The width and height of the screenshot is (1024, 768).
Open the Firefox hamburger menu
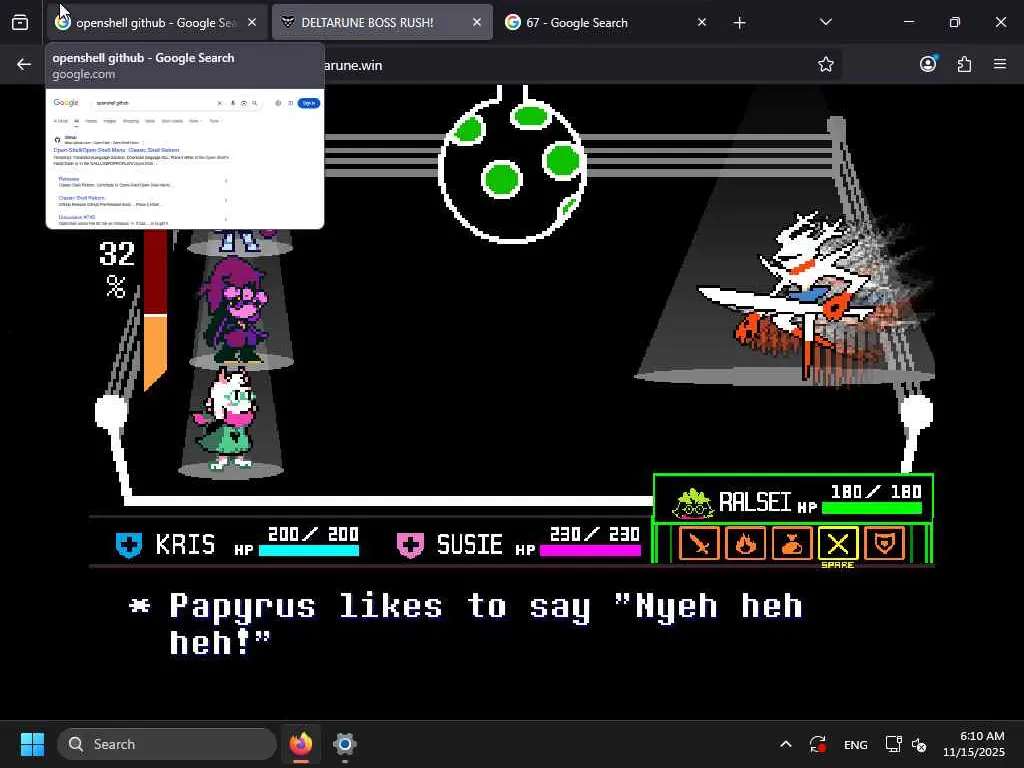point(1000,64)
